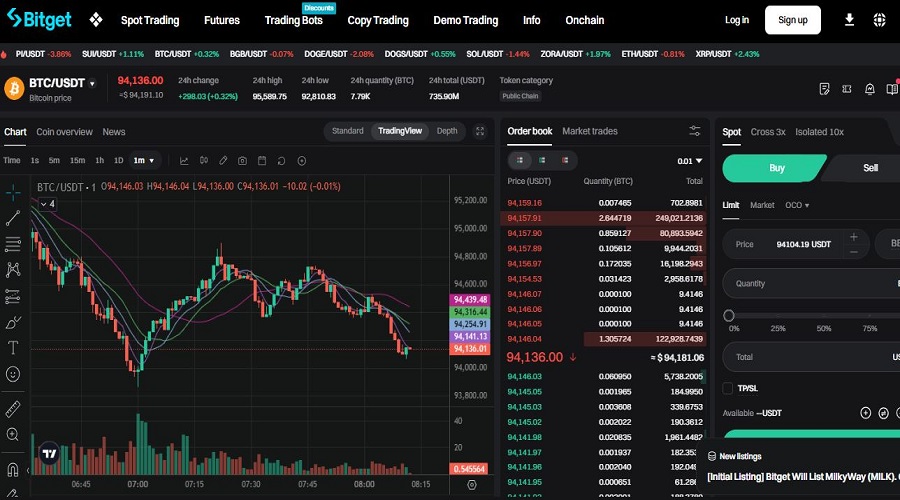This screenshot has width=900, height=500.
Task: Click the order amount slider handle
Action: click(729, 315)
